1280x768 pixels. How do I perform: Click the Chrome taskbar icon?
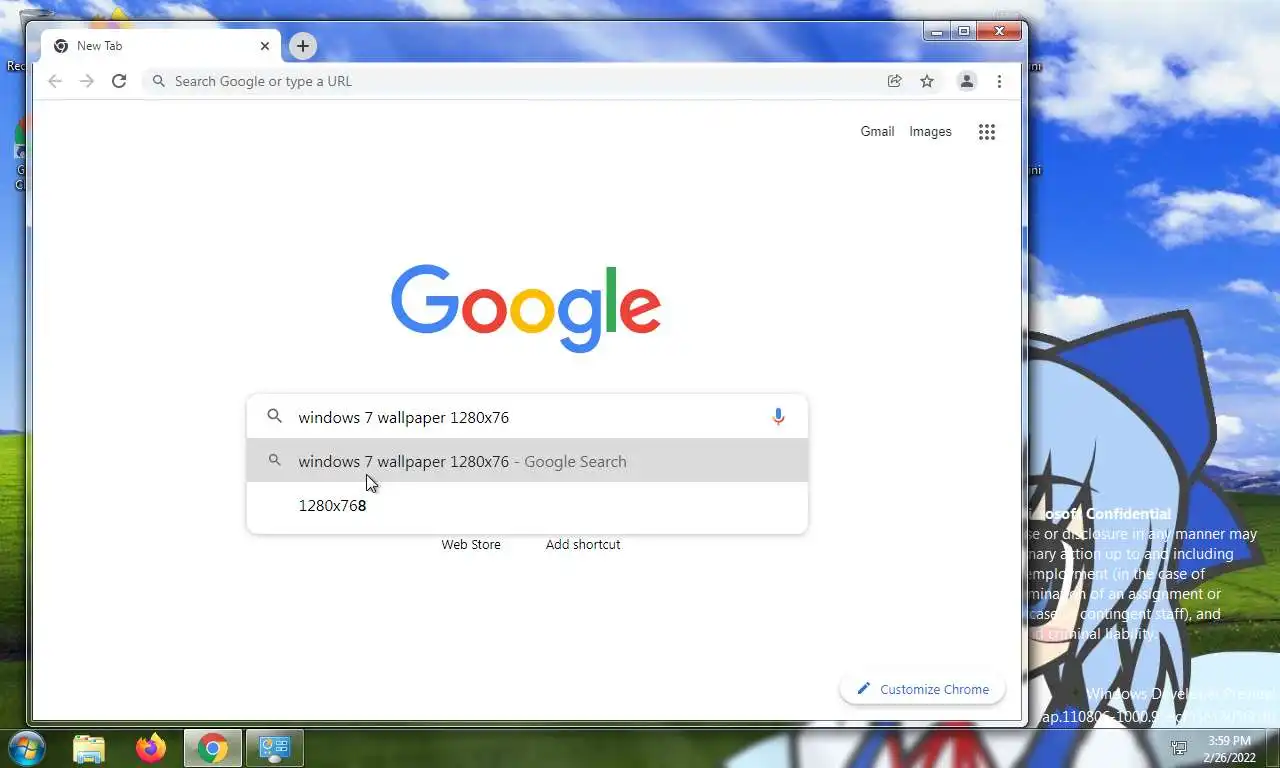point(212,748)
